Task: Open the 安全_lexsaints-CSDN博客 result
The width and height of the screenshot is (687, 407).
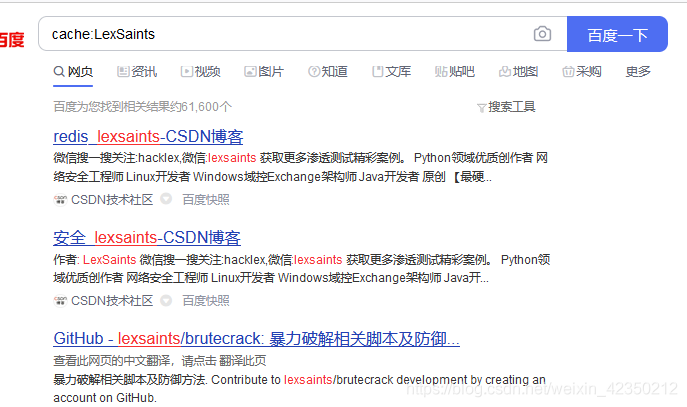Action: [147, 237]
